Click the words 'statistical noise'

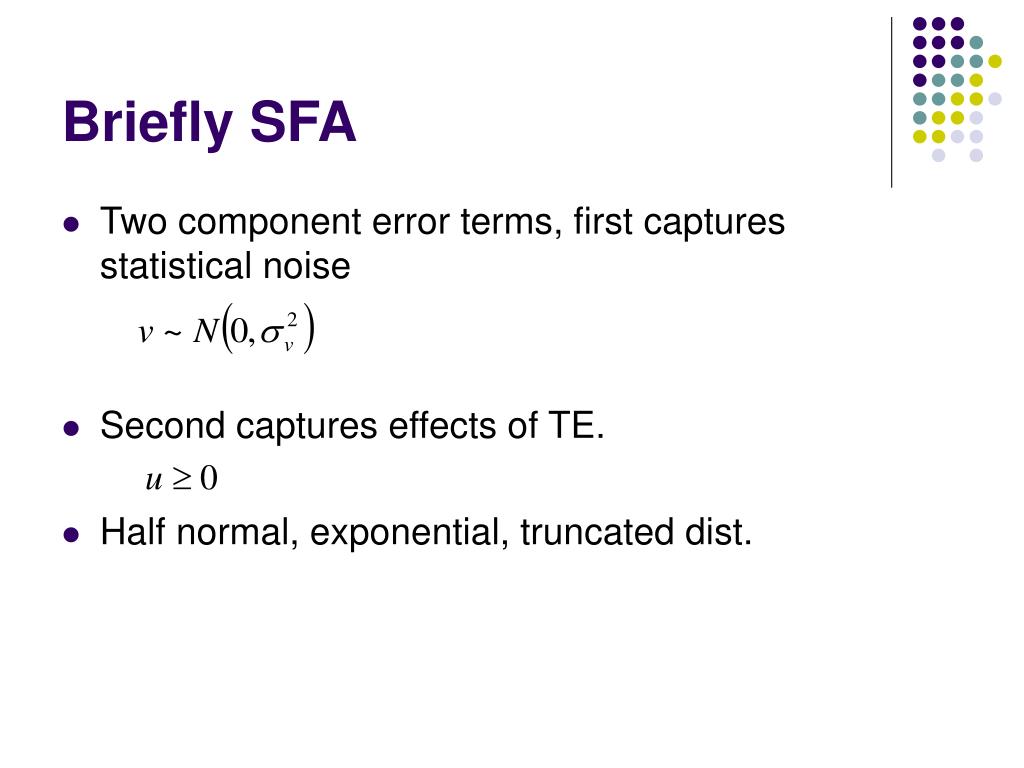[225, 266]
